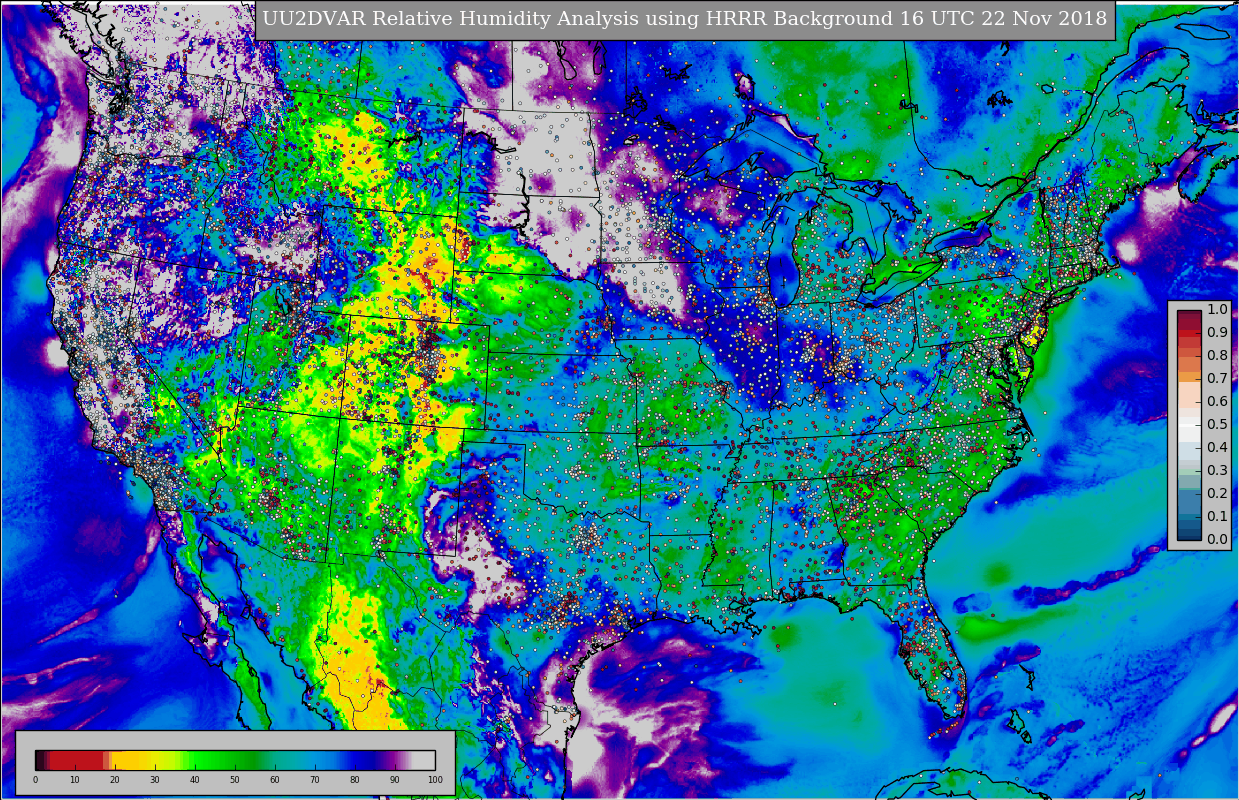Viewport: 1239px width, 800px height.
Task: Select the '0.6' label on right colorbar
Action: pos(1217,402)
